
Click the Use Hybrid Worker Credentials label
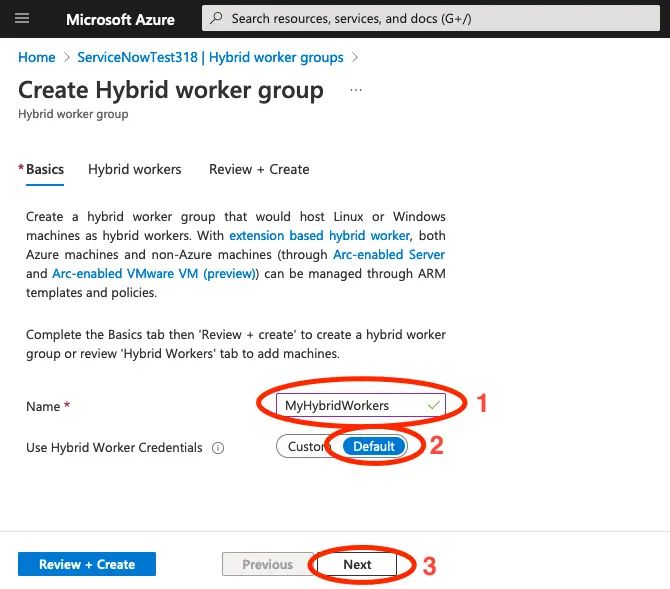click(114, 448)
